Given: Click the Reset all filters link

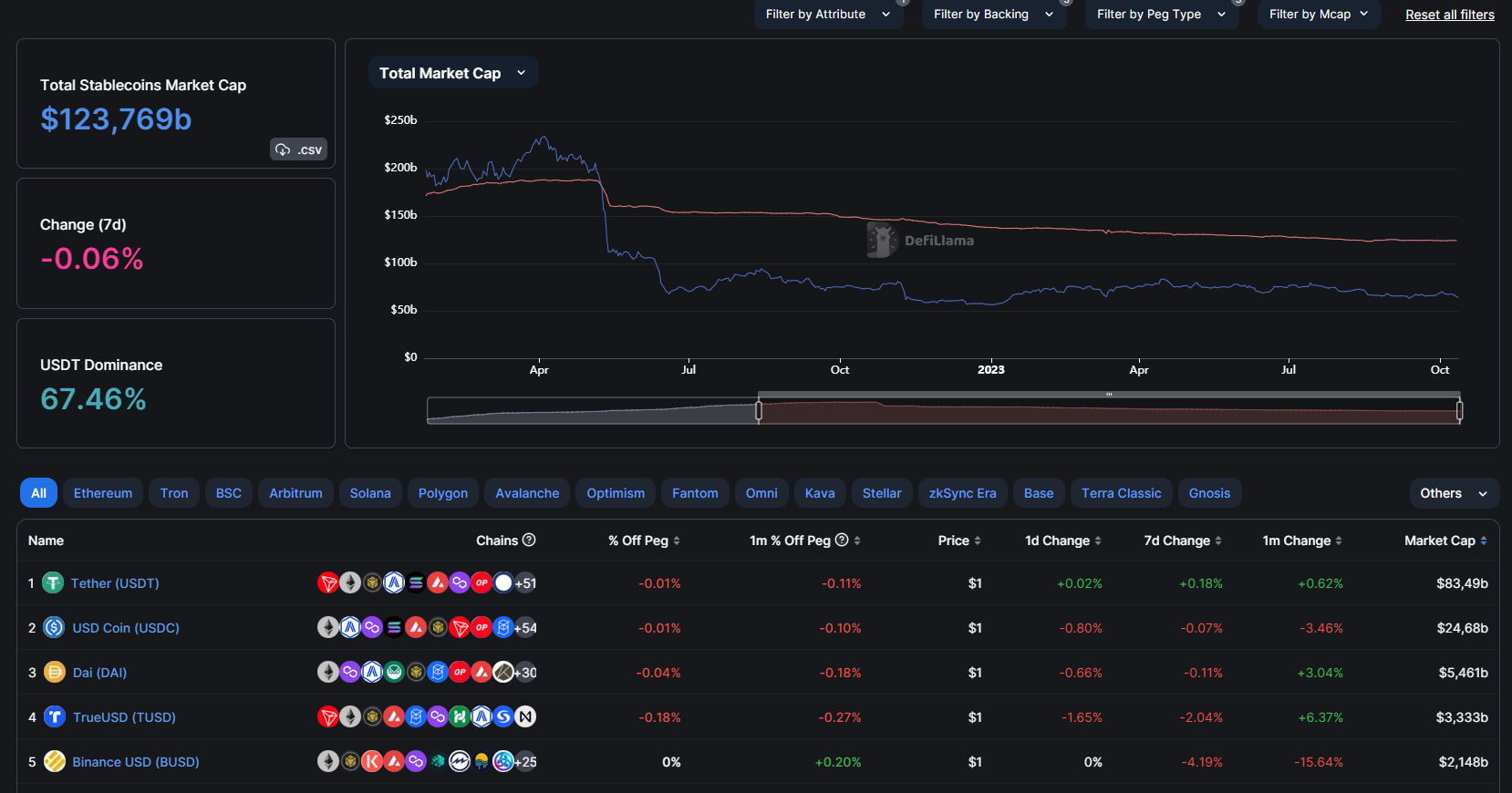Looking at the screenshot, I should 1450,15.
